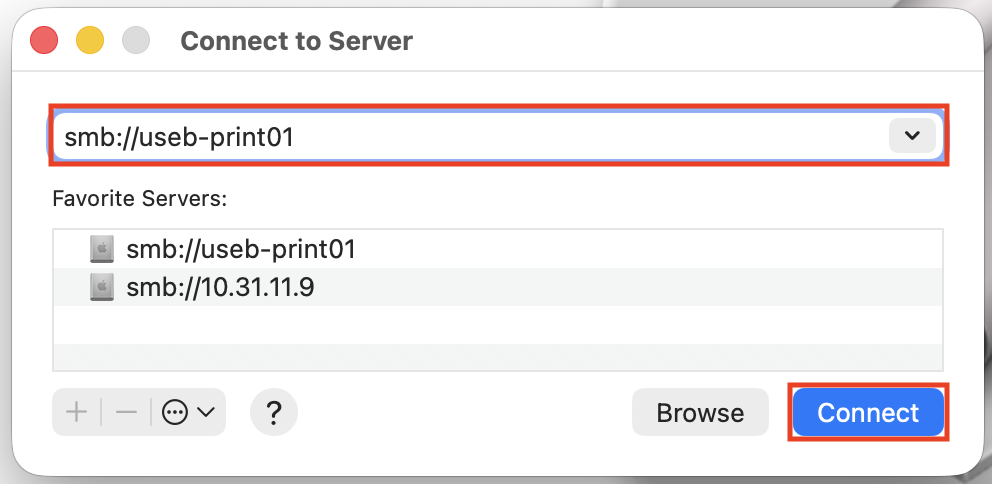
Task: Select smb://useb-print01 in Favorite Servers list
Action: pos(241,249)
